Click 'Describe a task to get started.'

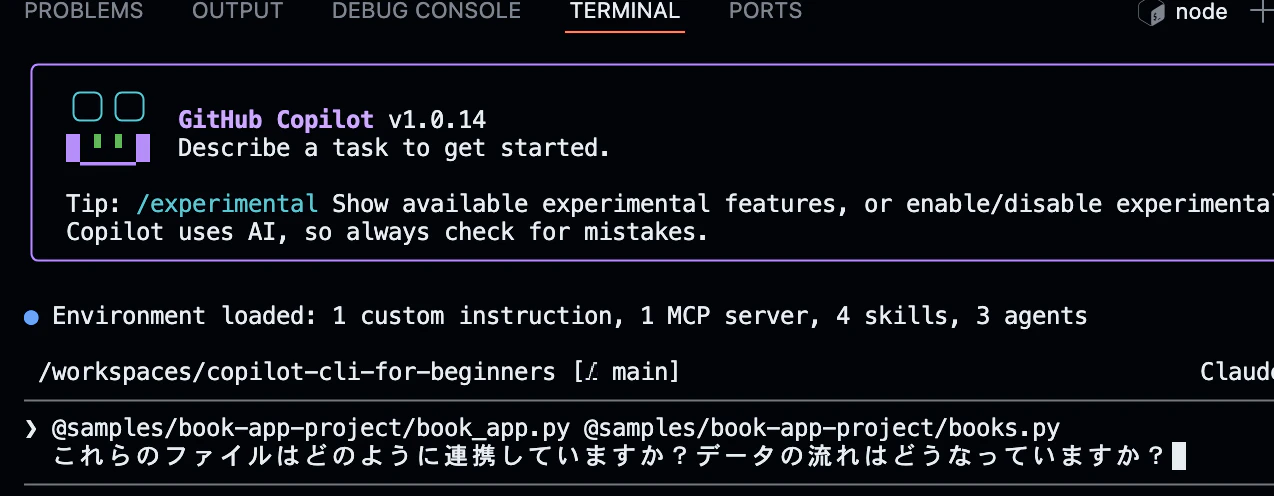click(x=394, y=149)
